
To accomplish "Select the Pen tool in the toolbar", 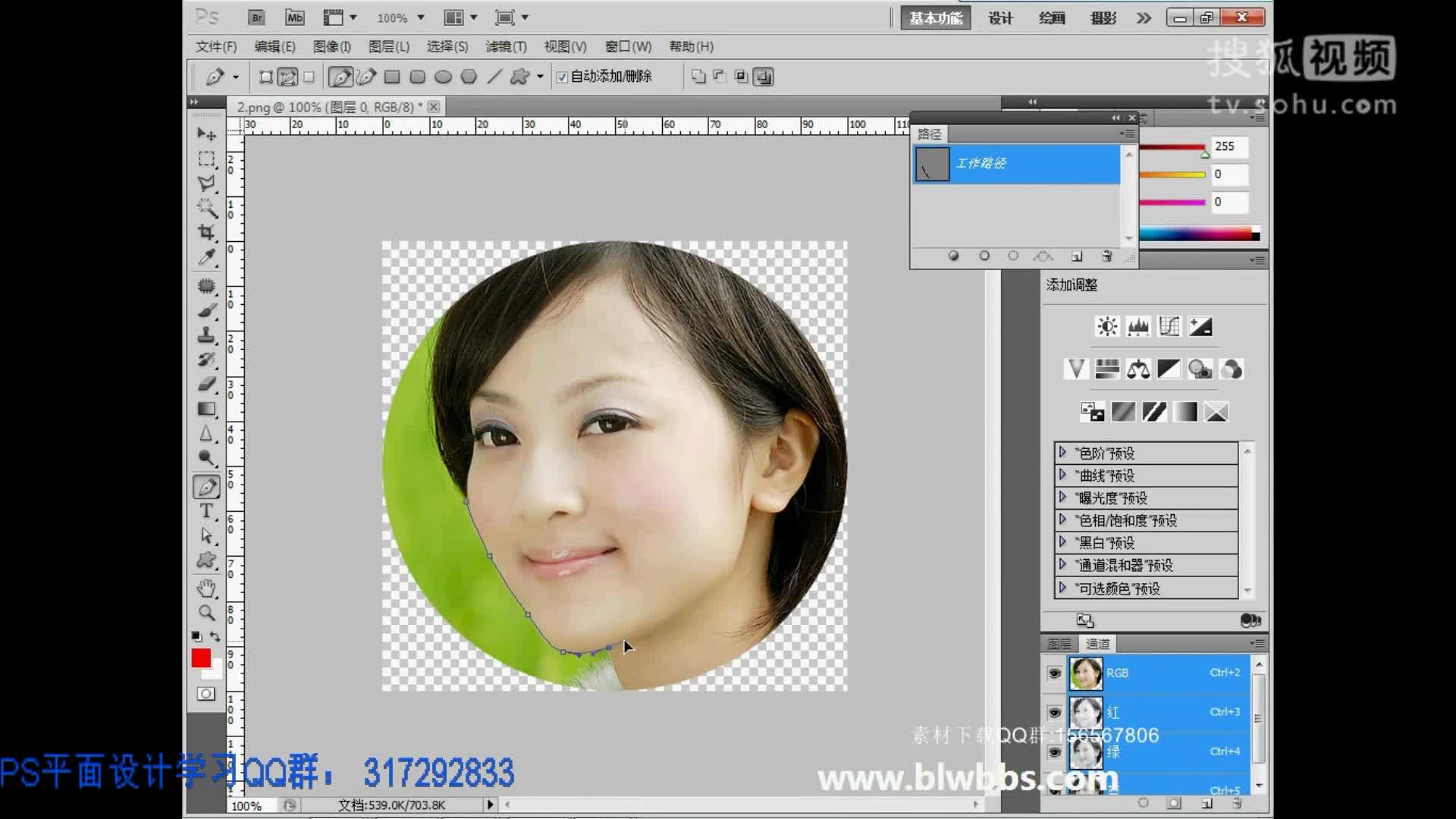I will 206,486.
